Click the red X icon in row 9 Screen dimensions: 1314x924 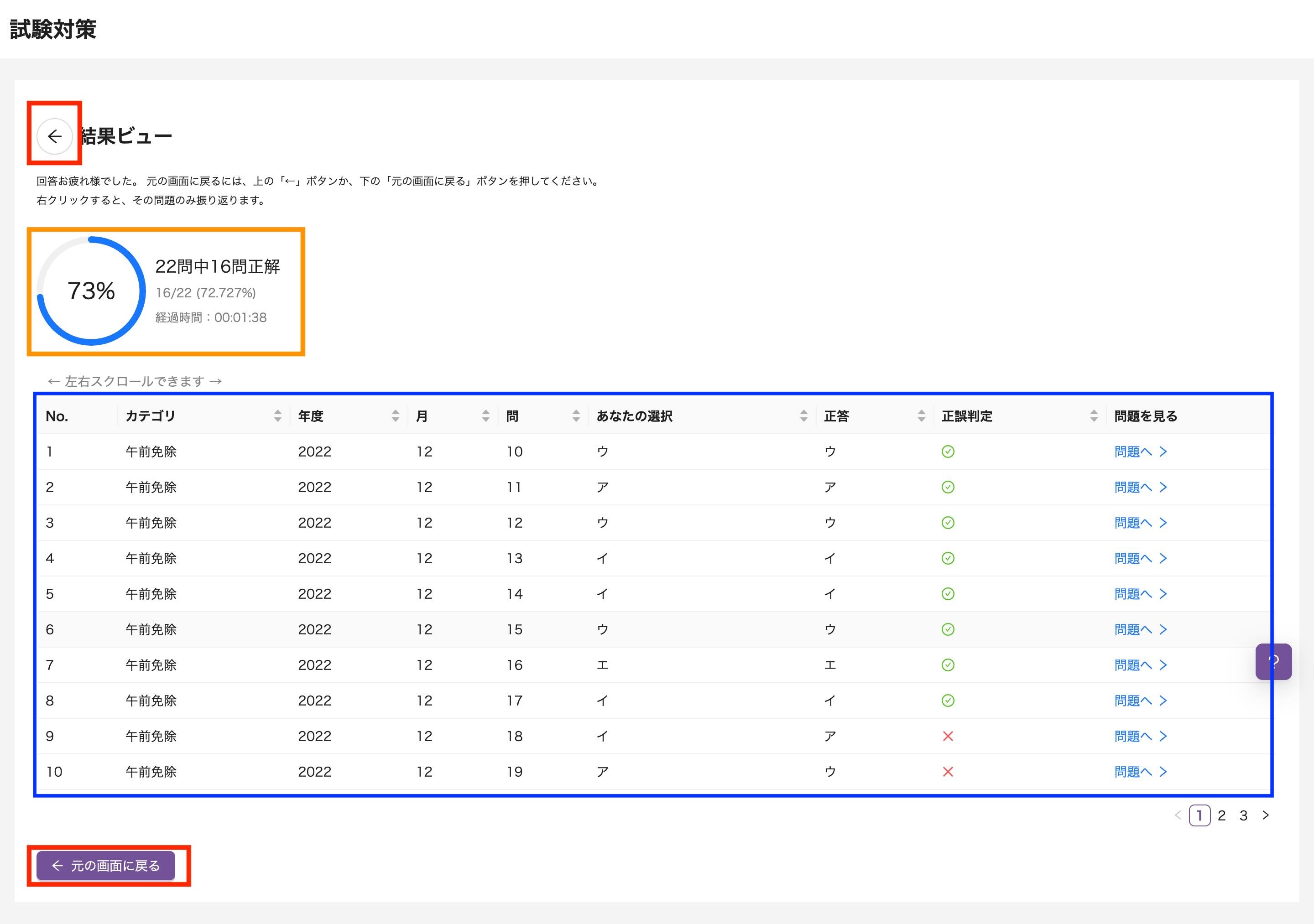pyautogui.click(x=948, y=737)
